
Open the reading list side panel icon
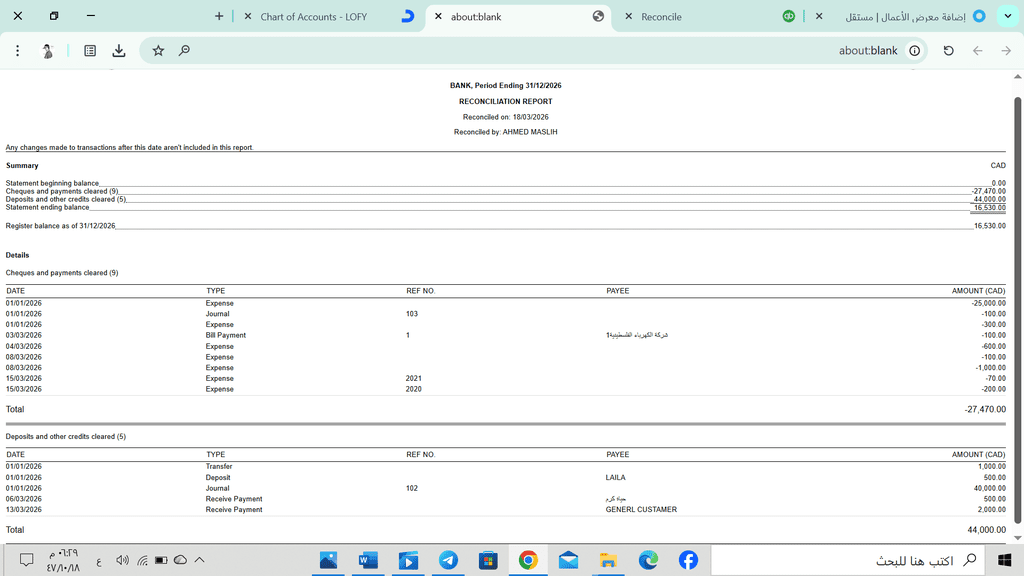point(90,51)
